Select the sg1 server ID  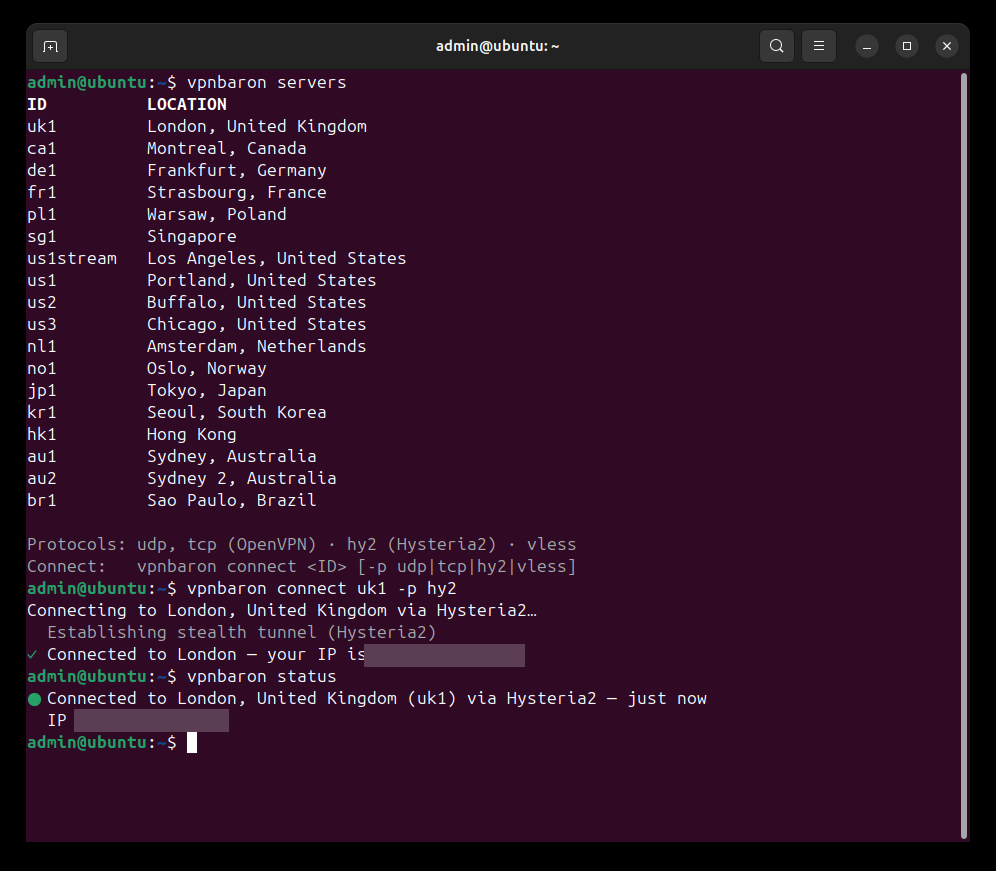[x=42, y=236]
